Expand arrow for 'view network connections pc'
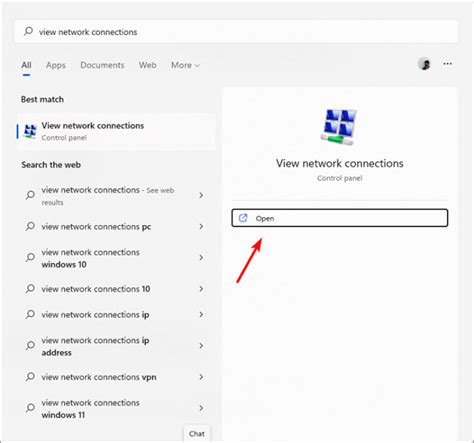This screenshot has width=474, height=443. click(201, 227)
